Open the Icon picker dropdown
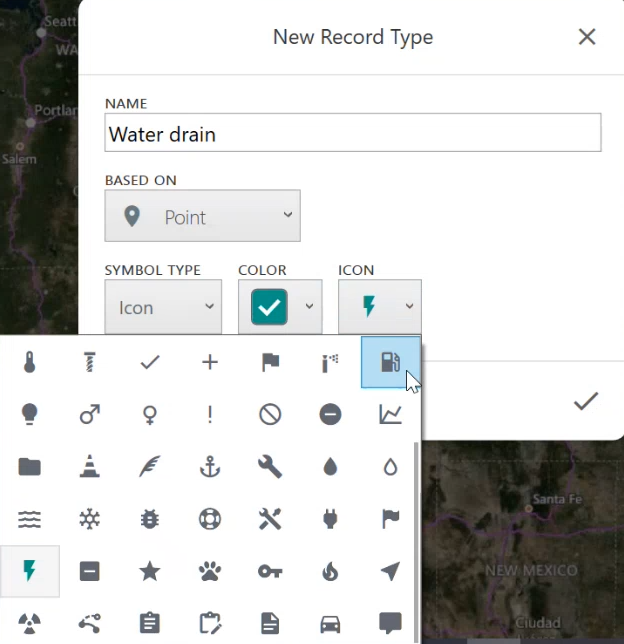 pos(380,307)
